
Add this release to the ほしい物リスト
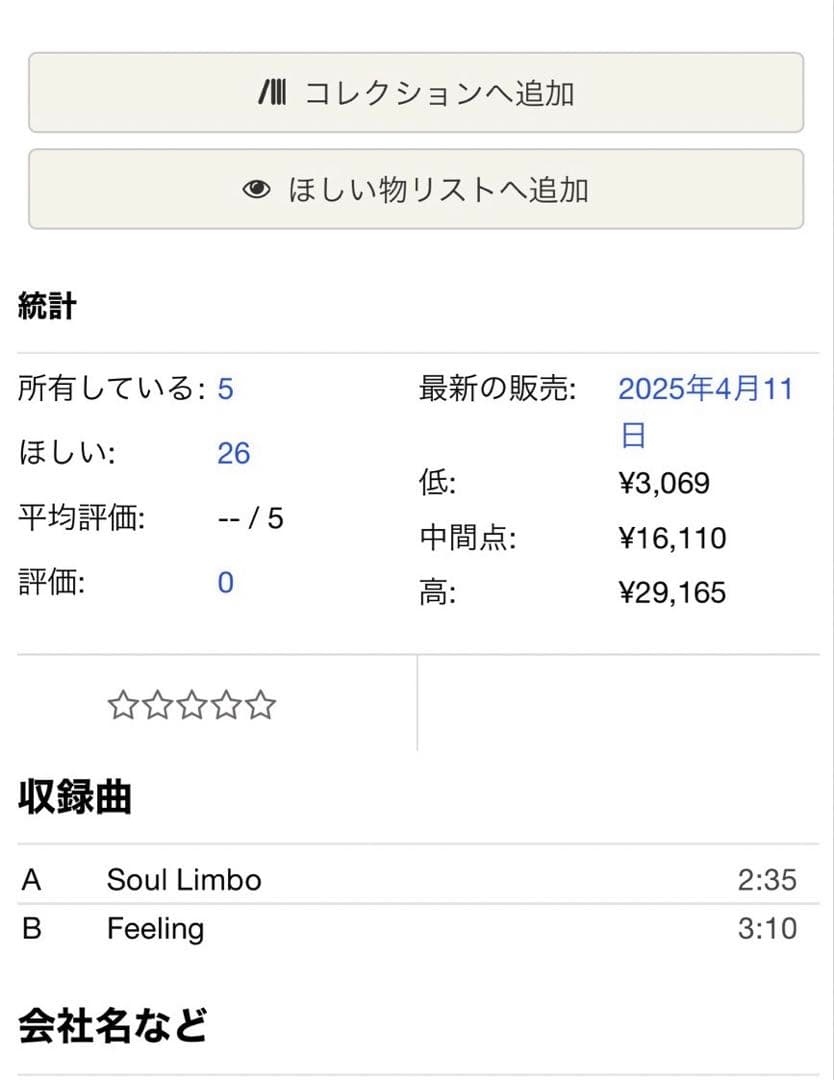point(417,189)
